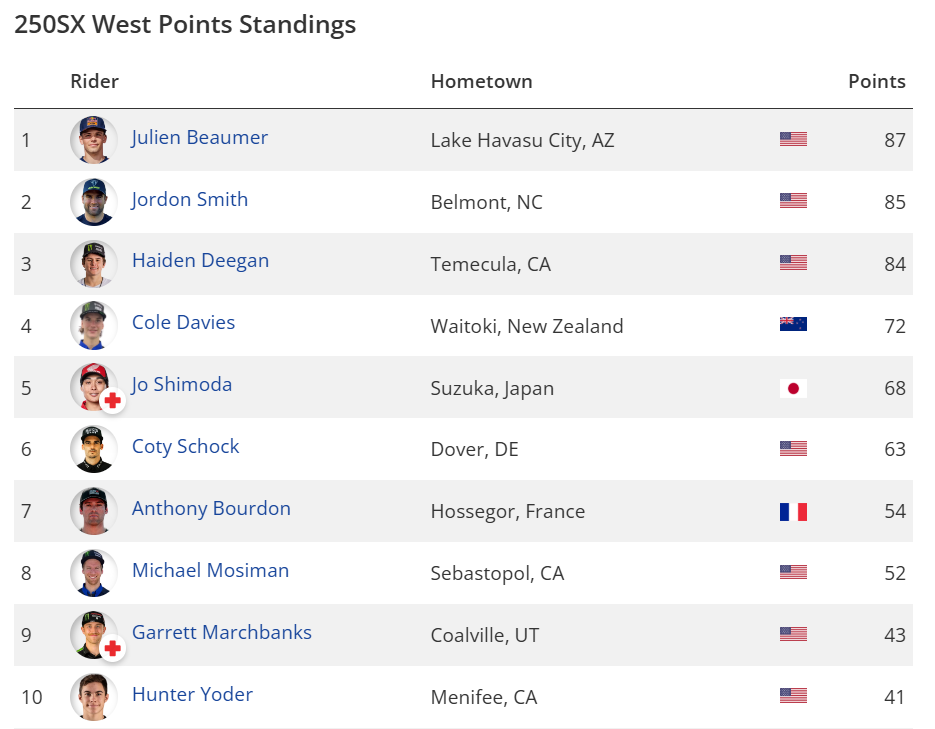Click Coty Schock's avatar image
This screenshot has width=935, height=729.
[94, 449]
